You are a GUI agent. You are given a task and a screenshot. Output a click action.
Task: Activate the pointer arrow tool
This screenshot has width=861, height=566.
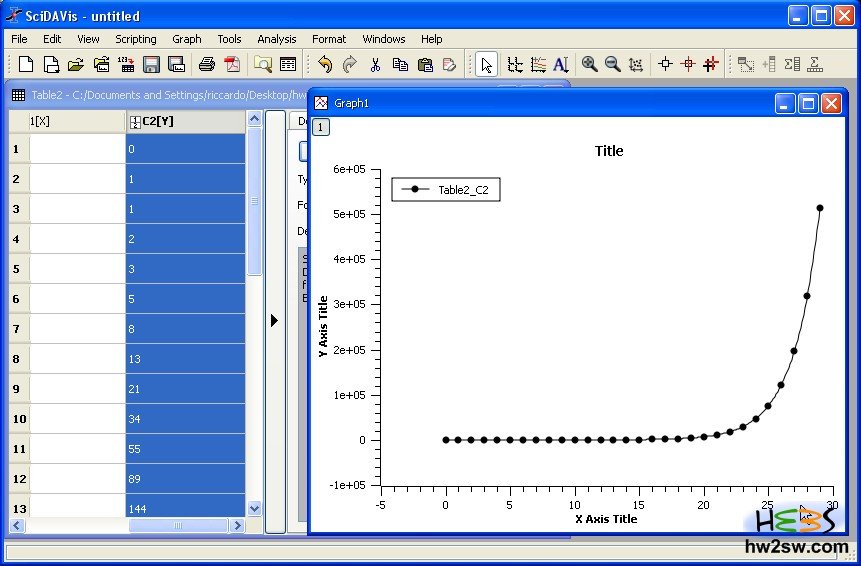(x=486, y=65)
